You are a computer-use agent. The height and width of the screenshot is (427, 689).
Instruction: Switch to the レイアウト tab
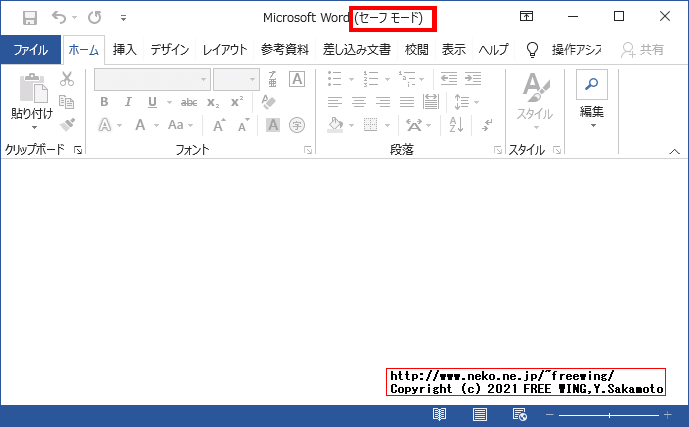click(225, 50)
